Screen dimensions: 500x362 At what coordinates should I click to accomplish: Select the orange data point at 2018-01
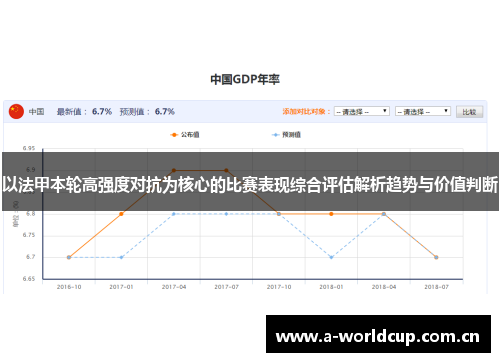[x=331, y=214]
